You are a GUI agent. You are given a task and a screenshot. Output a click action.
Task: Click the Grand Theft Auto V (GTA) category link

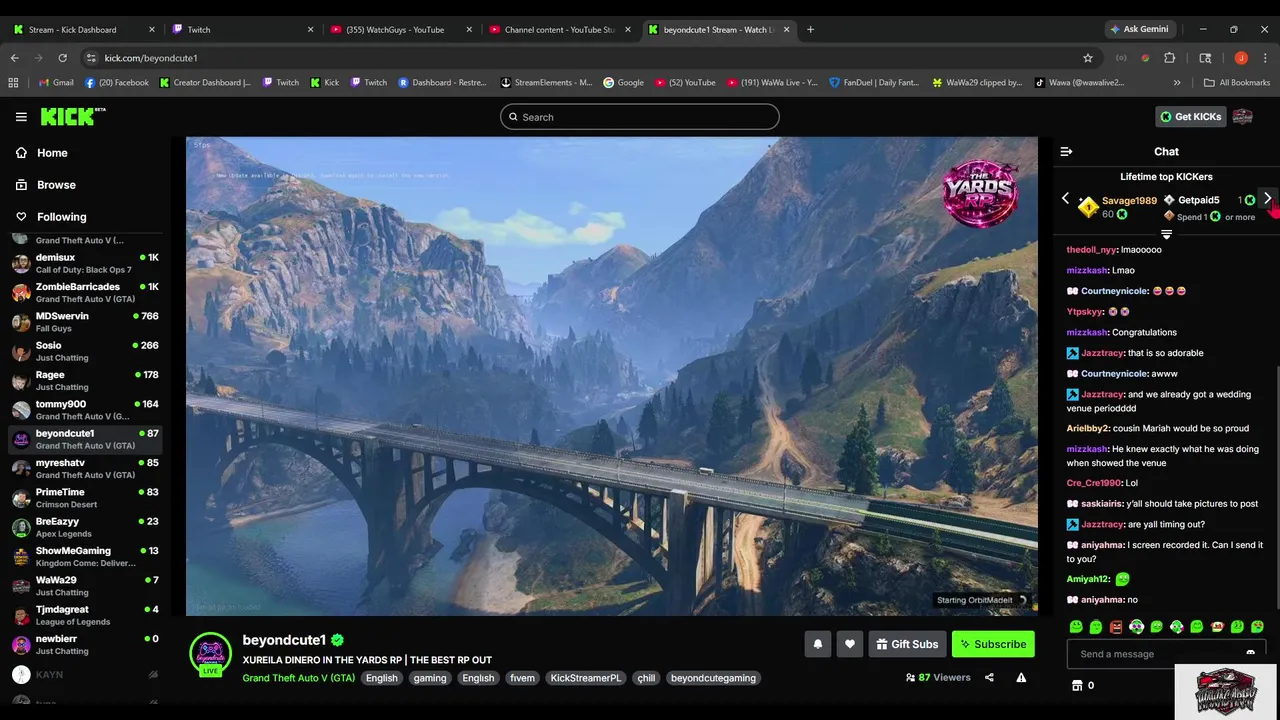(x=298, y=678)
